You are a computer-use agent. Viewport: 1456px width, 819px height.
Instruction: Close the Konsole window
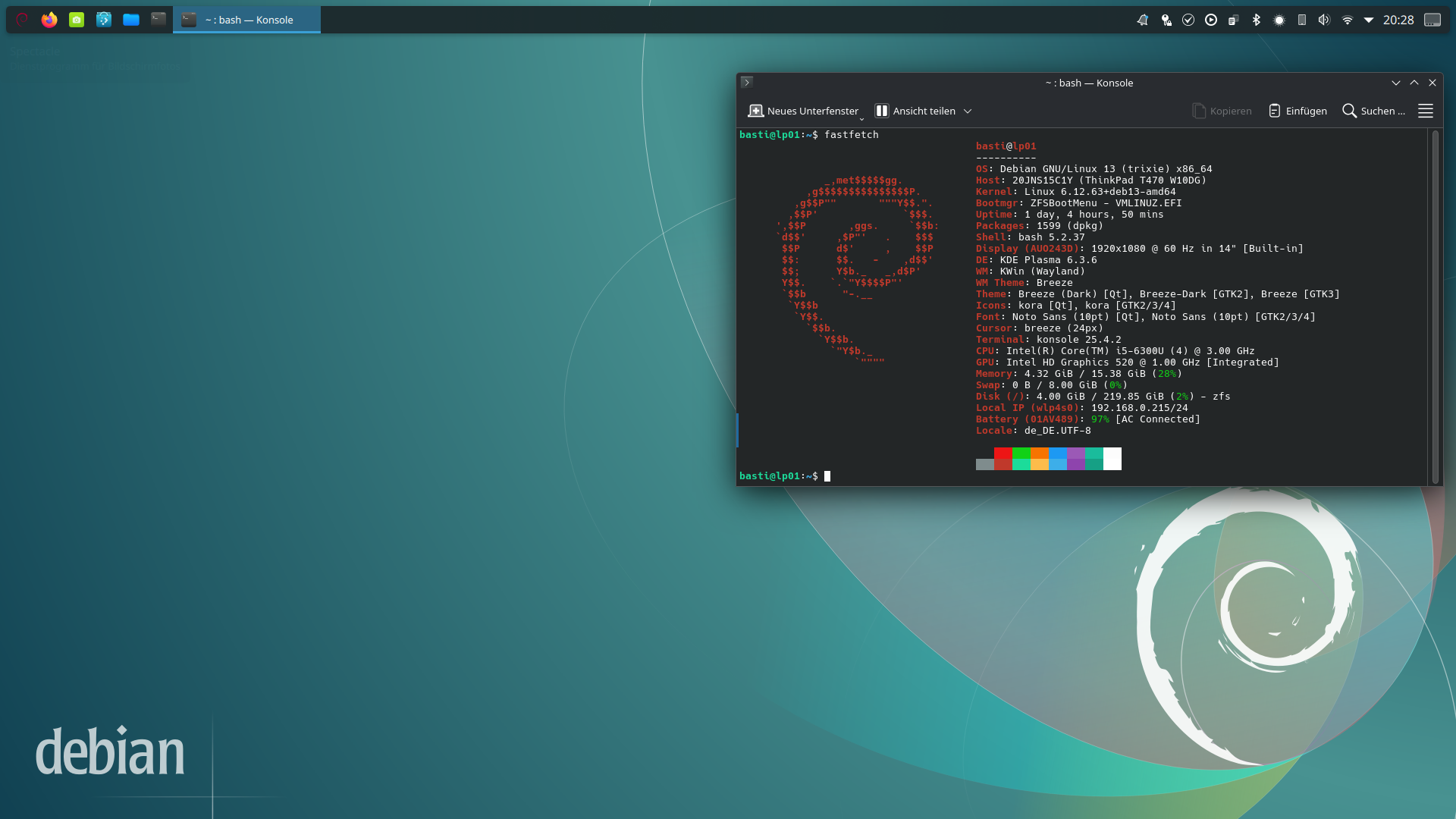pos(1432,83)
